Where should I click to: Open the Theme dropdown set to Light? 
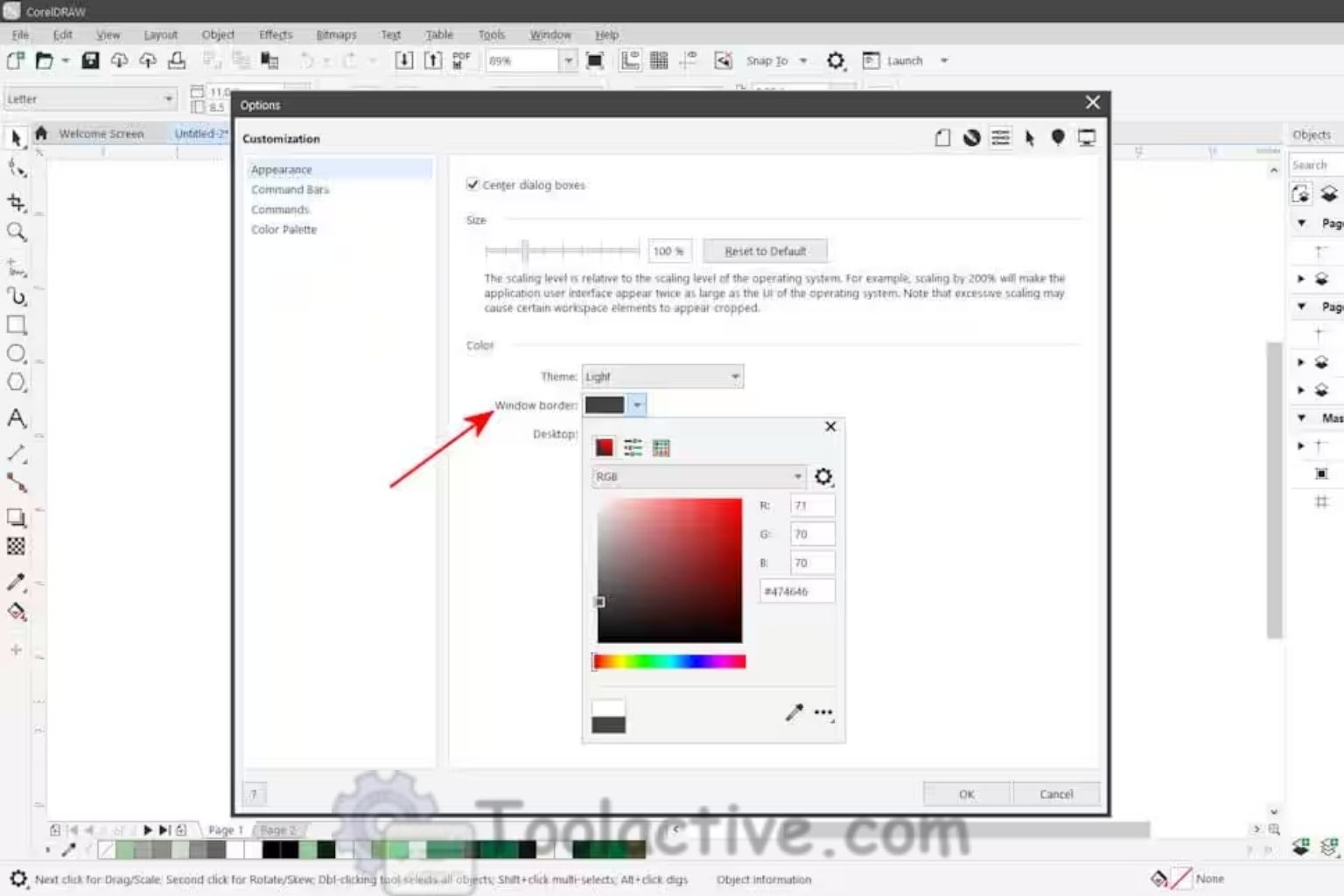661,375
